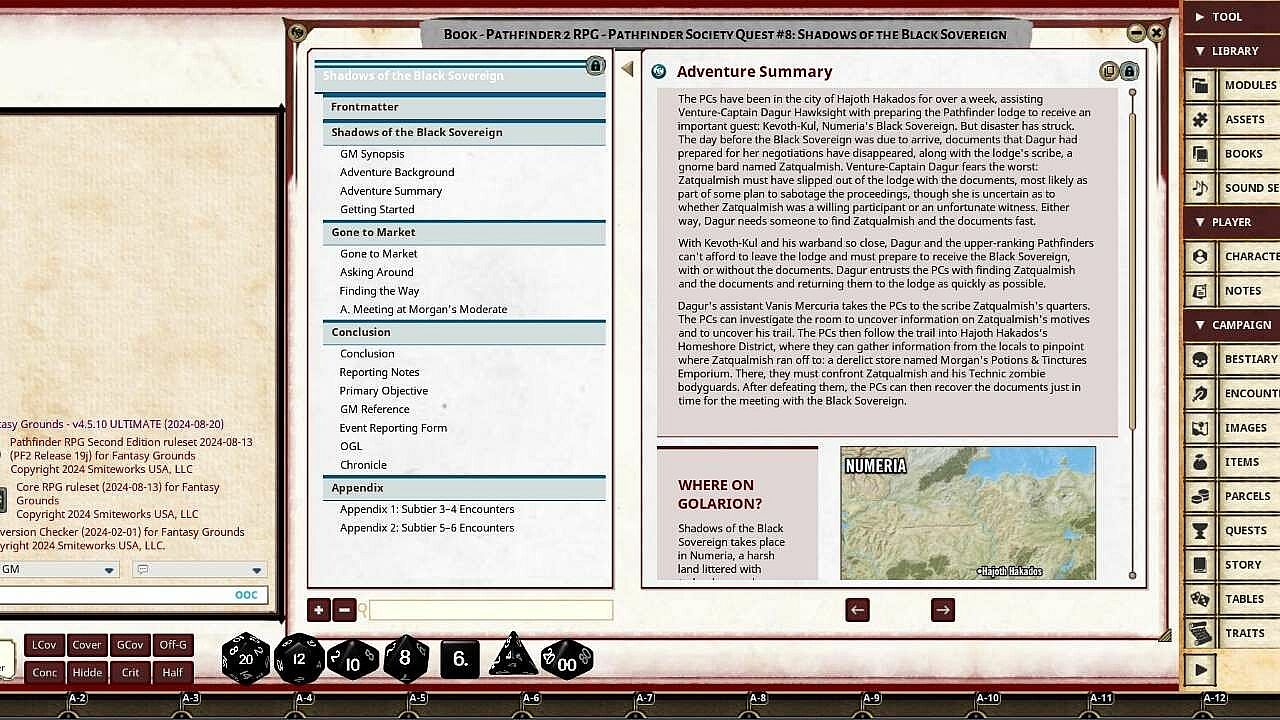Open the Sound Sets sidebar entry

[x=1232, y=188]
